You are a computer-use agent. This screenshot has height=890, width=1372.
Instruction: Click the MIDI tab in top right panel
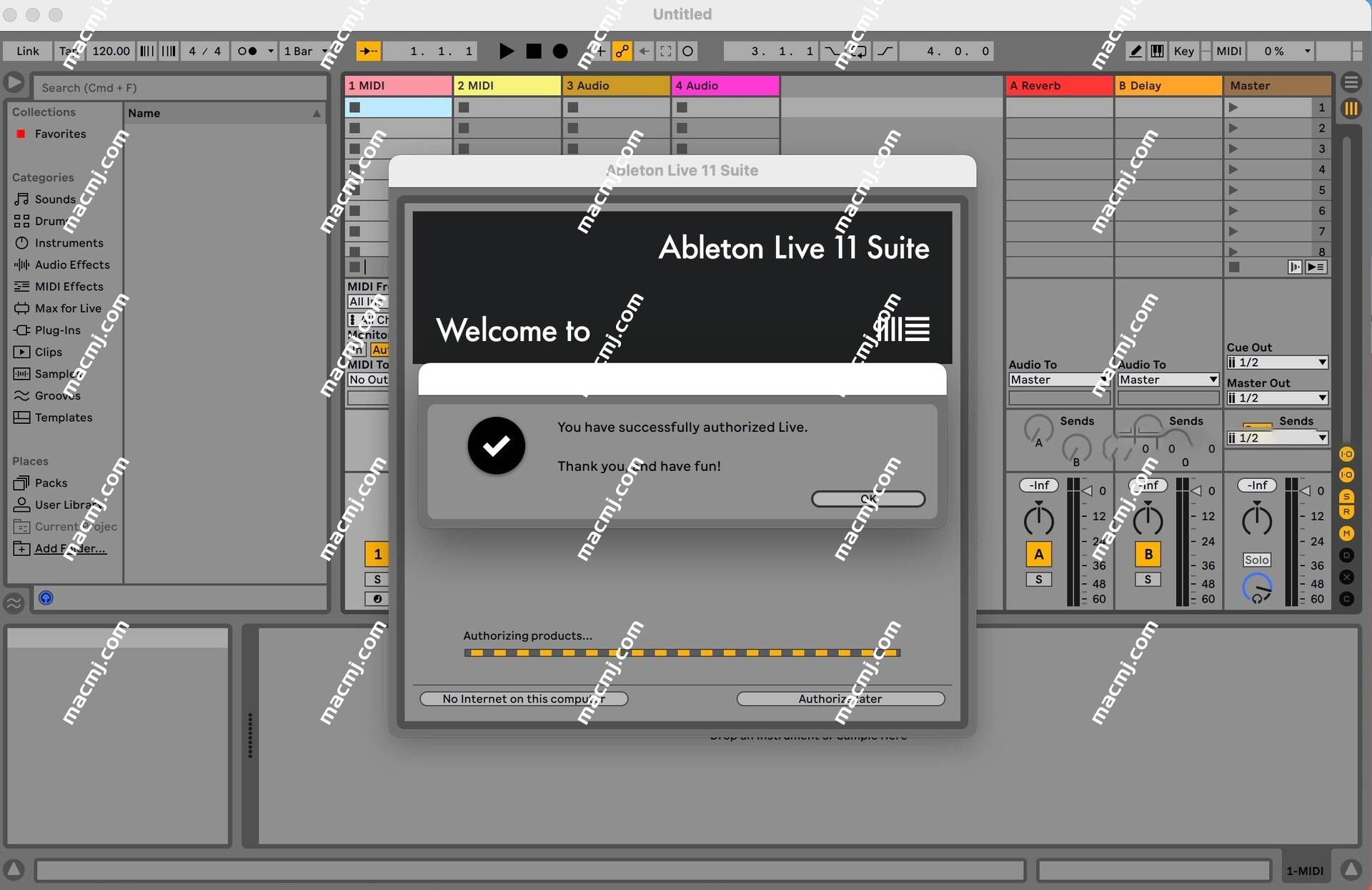pyautogui.click(x=1229, y=49)
